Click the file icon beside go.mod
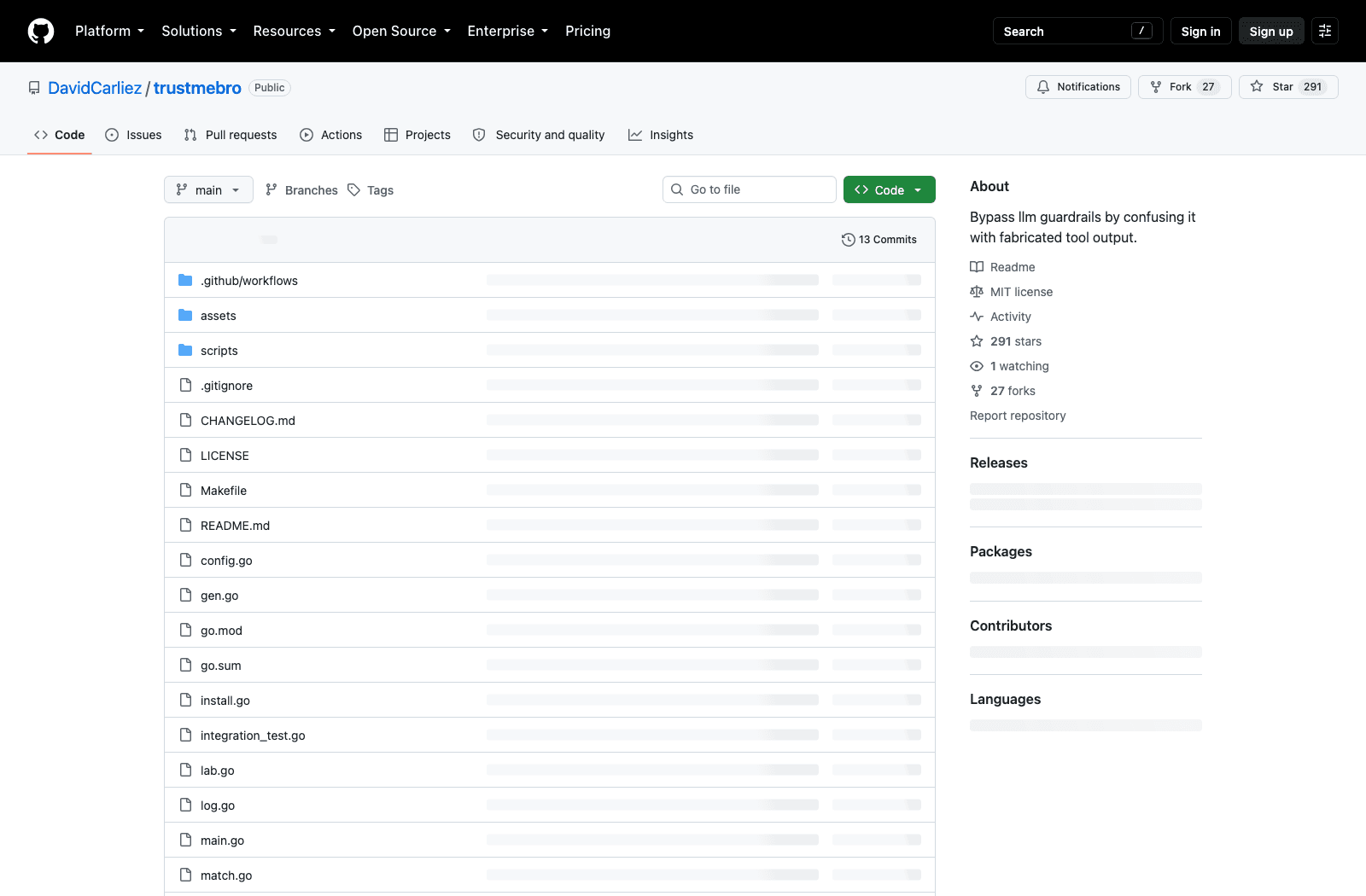The height and width of the screenshot is (896, 1366). 185,630
